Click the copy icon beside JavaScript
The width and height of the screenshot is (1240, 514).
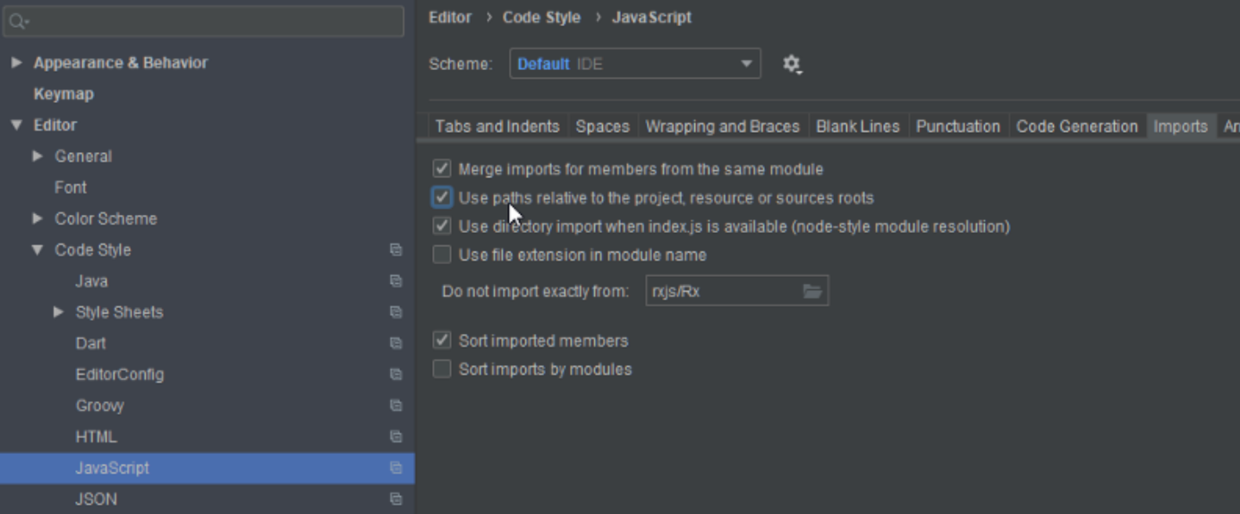pos(396,468)
